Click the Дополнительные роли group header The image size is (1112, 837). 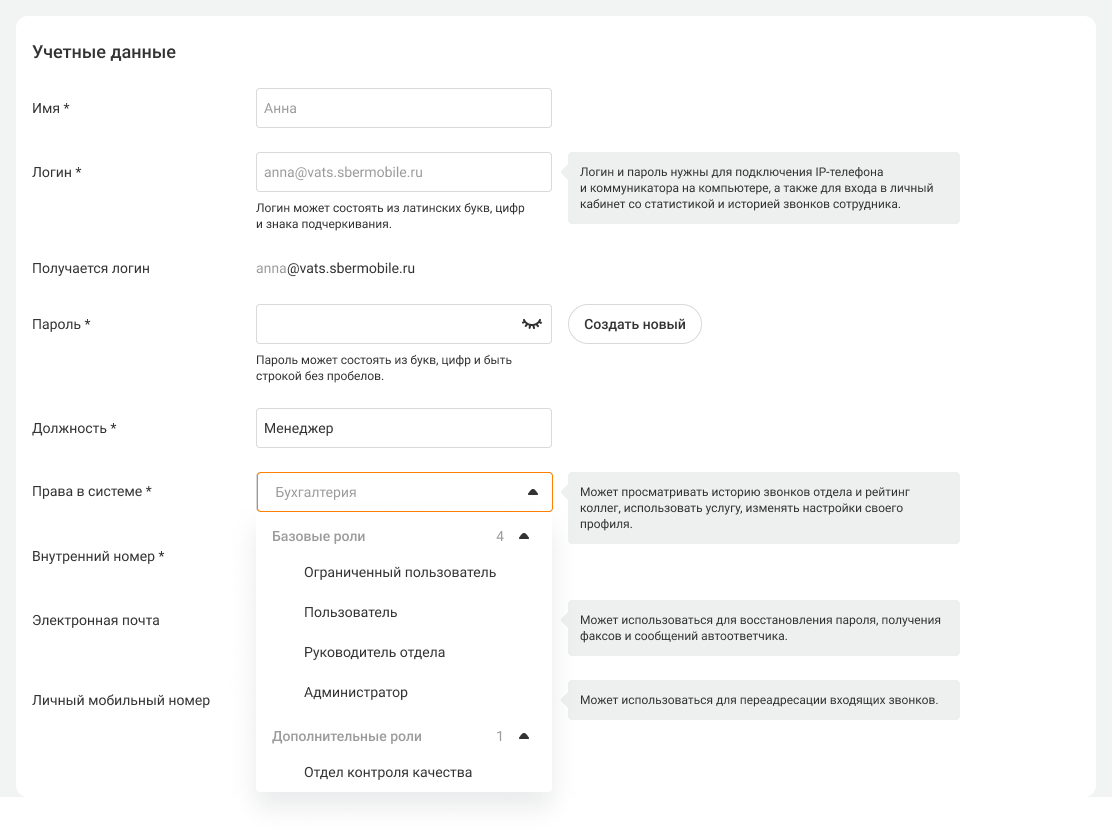click(x=347, y=737)
